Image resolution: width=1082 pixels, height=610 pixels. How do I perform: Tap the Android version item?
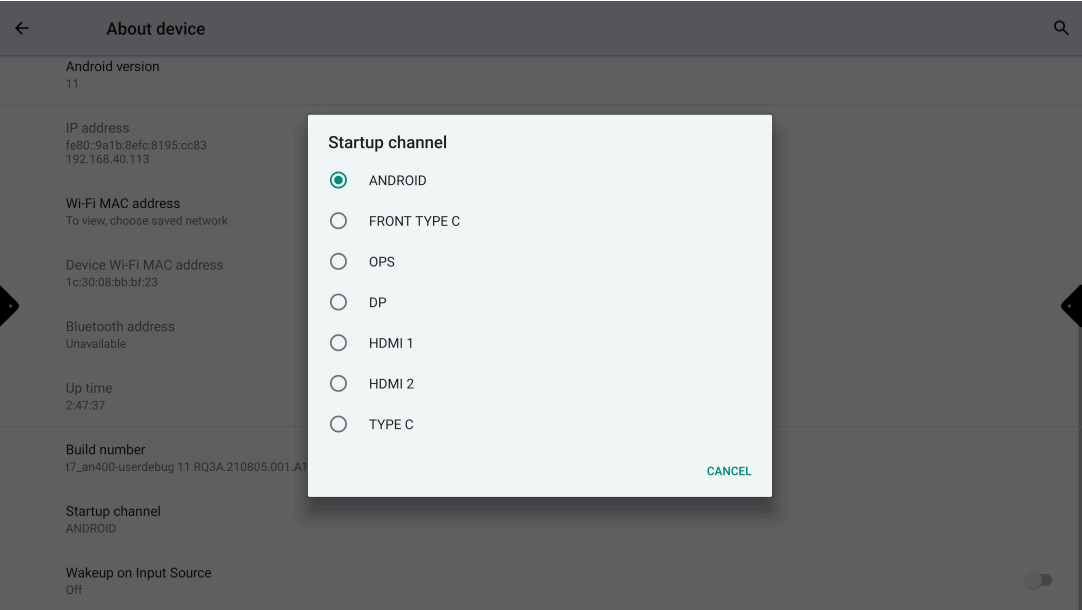(112, 74)
